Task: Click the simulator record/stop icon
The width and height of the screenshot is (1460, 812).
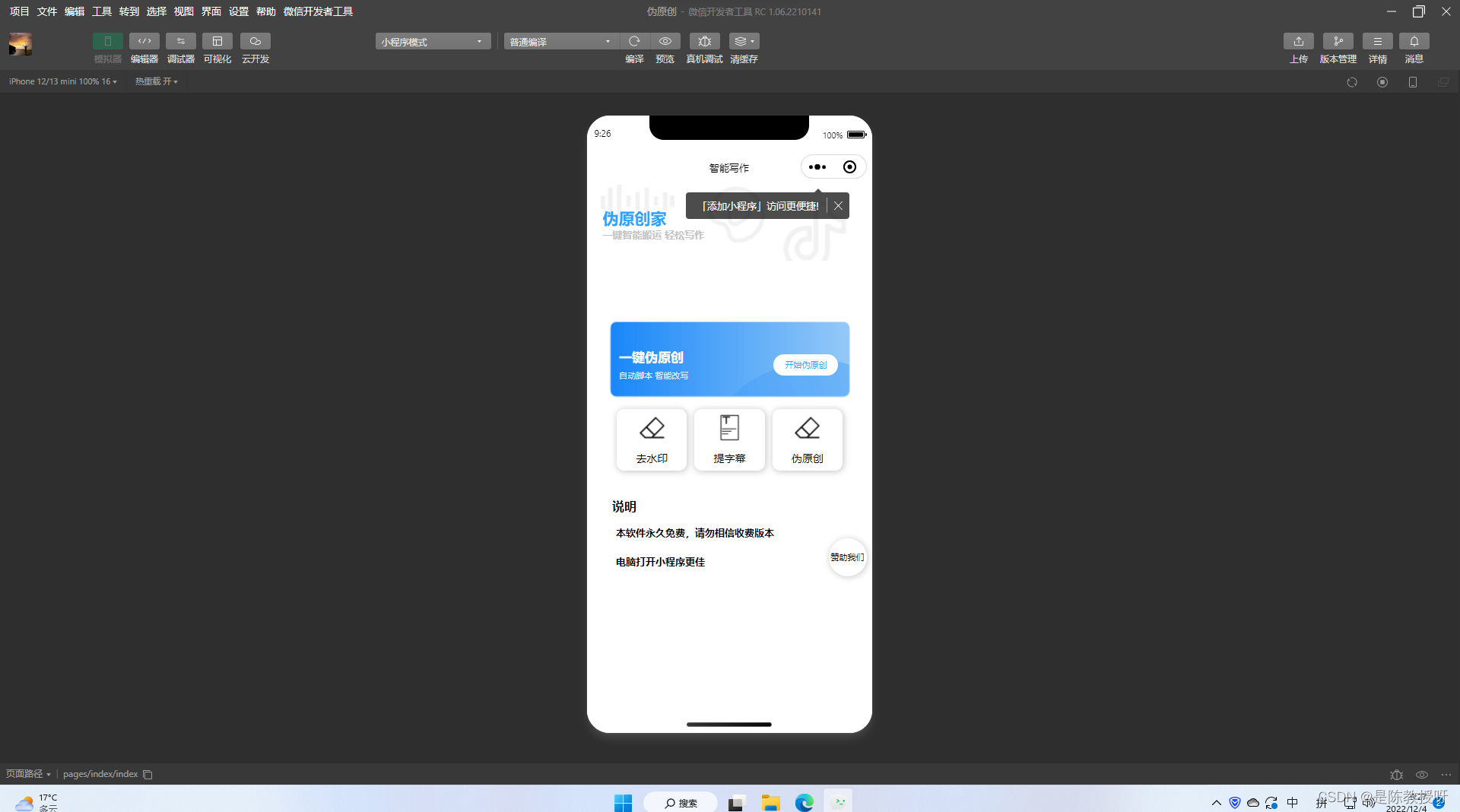Action: 1382,82
